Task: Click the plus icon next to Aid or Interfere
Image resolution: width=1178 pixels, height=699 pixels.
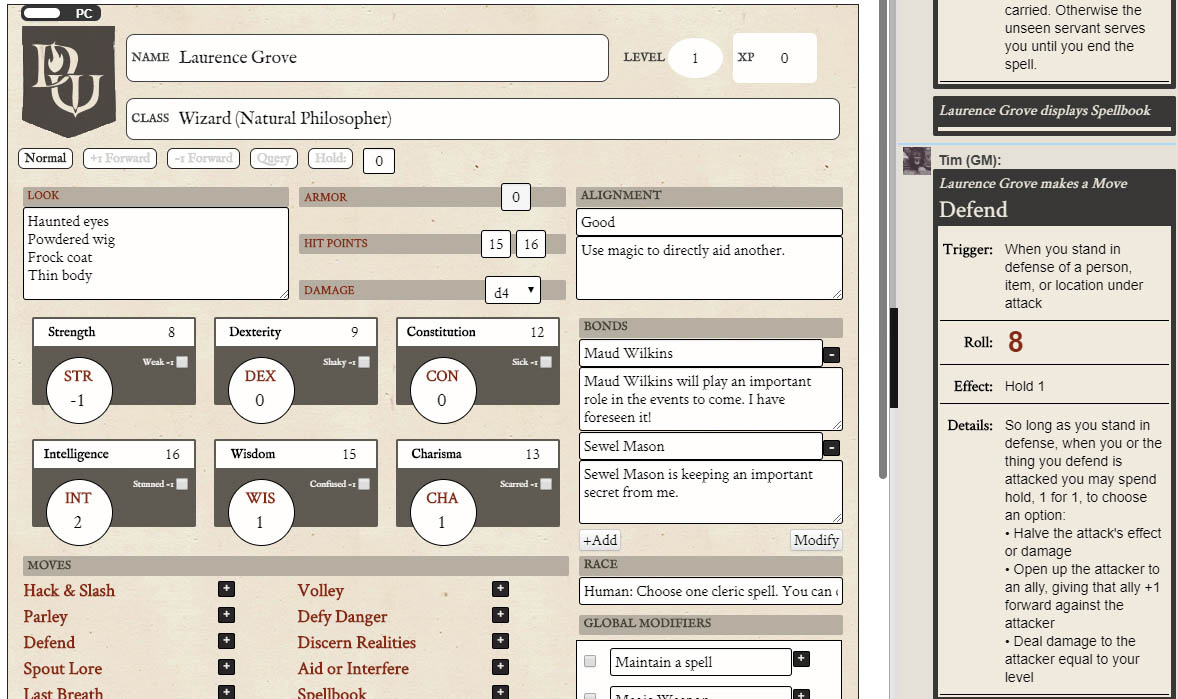Action: [x=500, y=667]
